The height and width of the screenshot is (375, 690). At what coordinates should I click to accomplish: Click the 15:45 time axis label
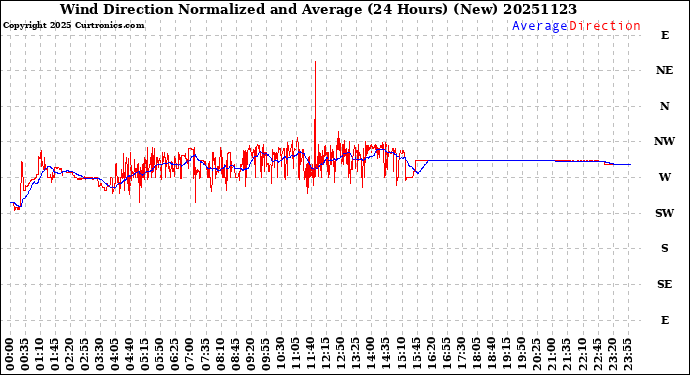coord(416,354)
